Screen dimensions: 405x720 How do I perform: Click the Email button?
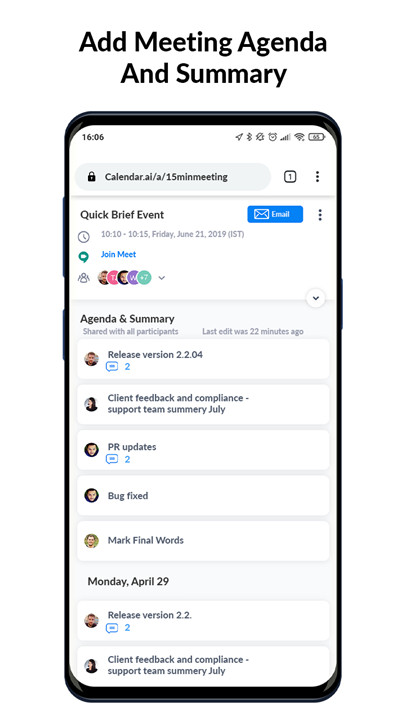(x=275, y=214)
